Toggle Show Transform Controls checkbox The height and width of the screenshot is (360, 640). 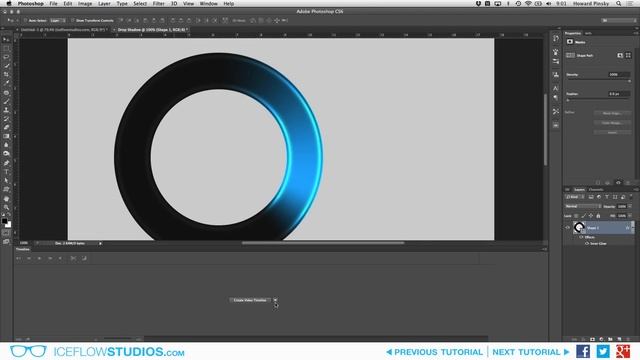click(73, 20)
